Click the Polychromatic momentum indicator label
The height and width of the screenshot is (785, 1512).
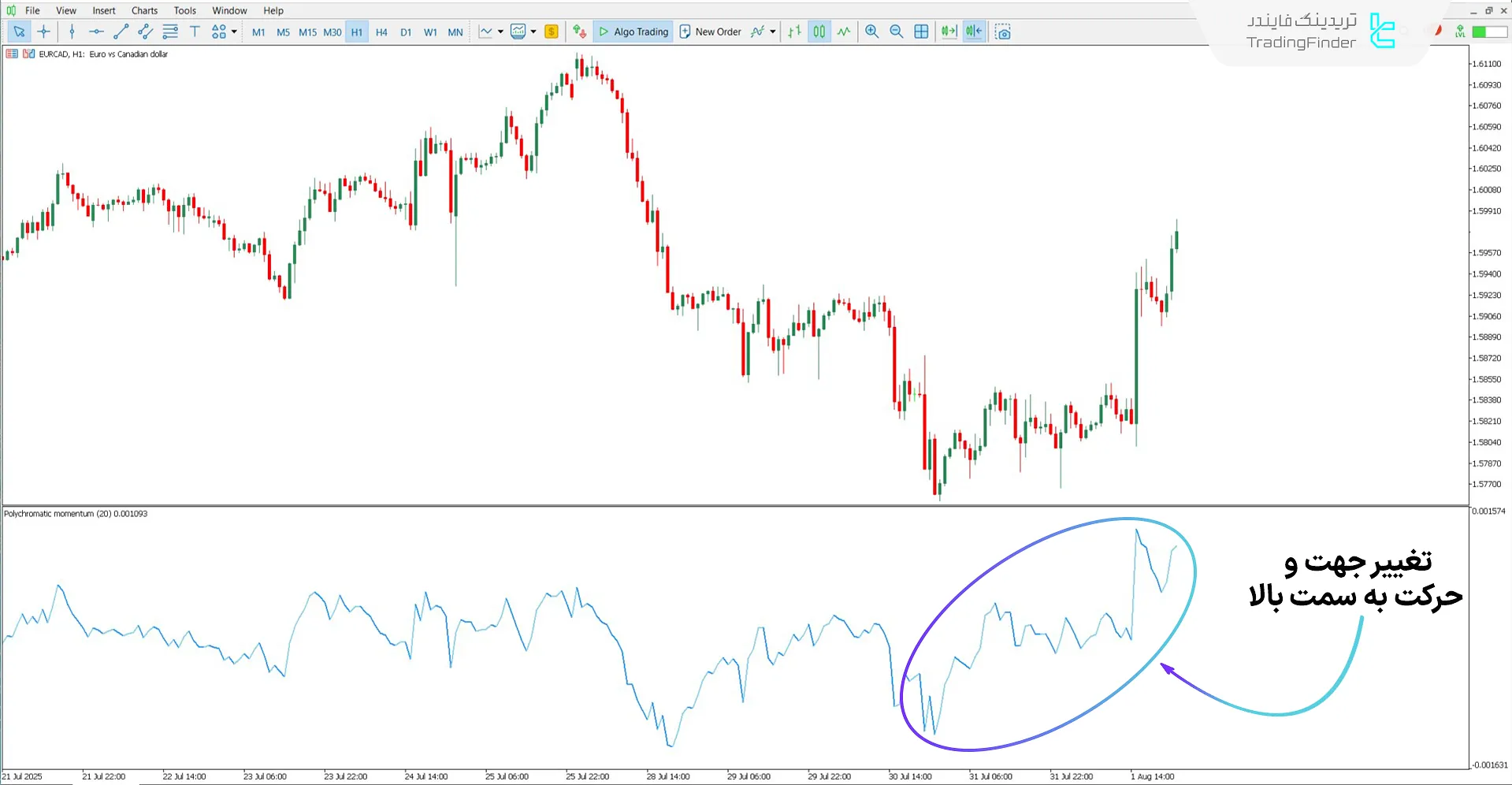[x=76, y=514]
